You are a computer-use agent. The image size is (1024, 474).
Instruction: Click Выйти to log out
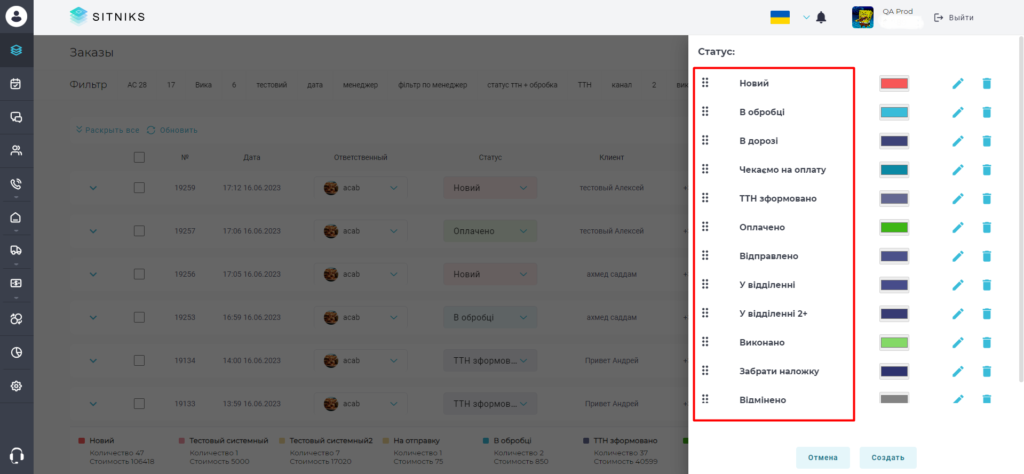click(954, 18)
